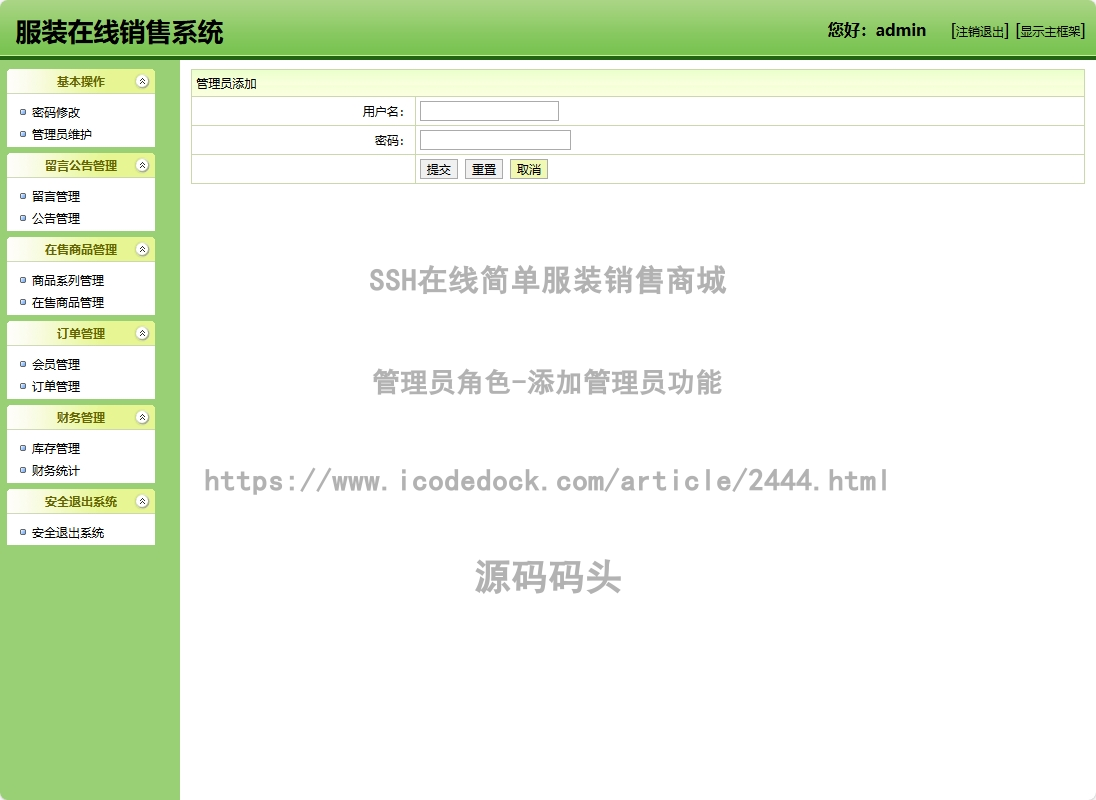Focus the 密码 input field
Image resolution: width=1096 pixels, height=800 pixels.
(495, 140)
